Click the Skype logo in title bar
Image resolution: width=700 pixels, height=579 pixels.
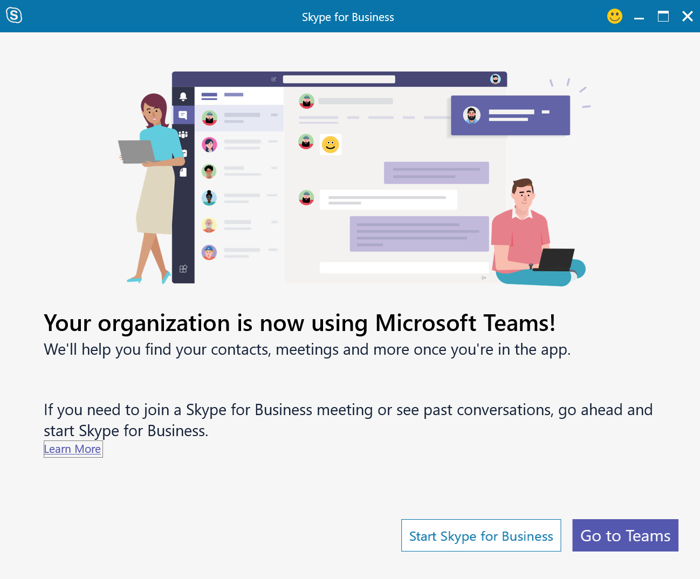pos(14,16)
